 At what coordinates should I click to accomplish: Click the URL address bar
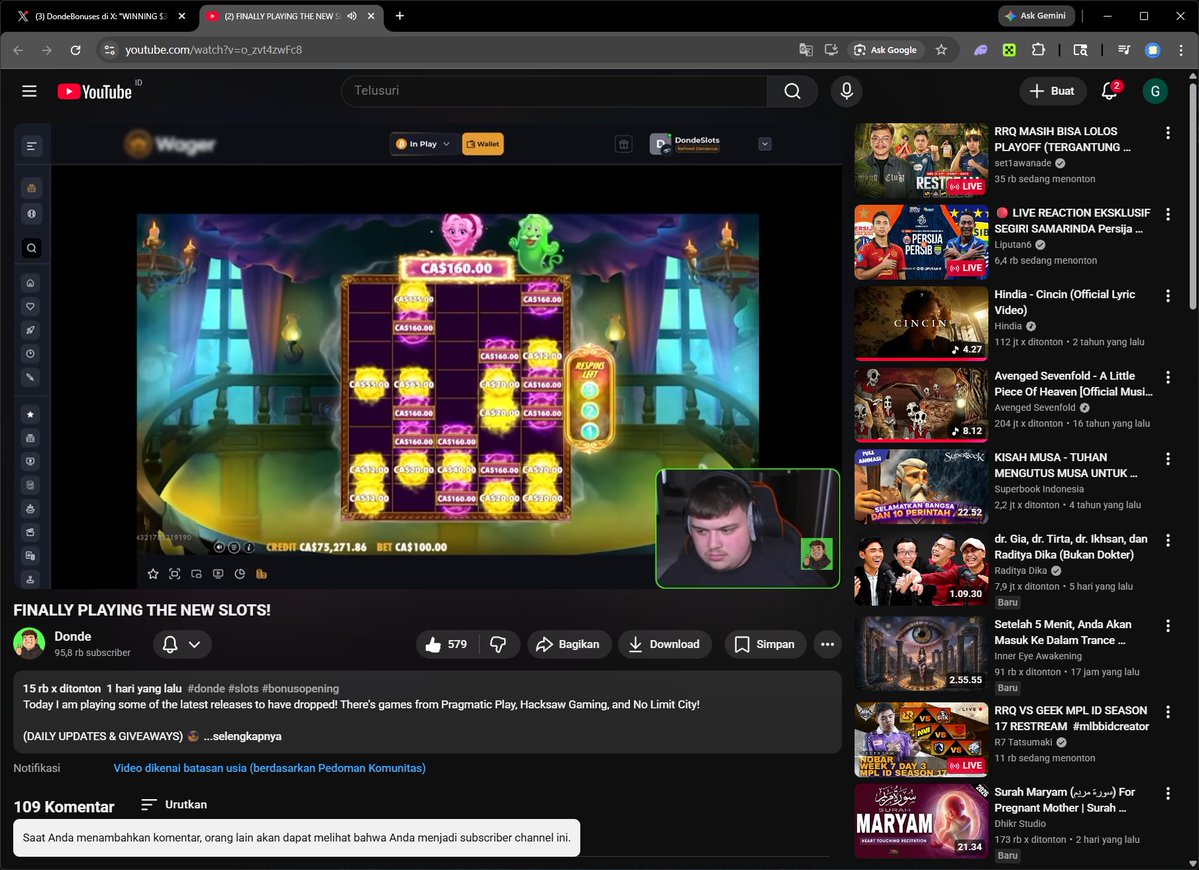[451, 50]
